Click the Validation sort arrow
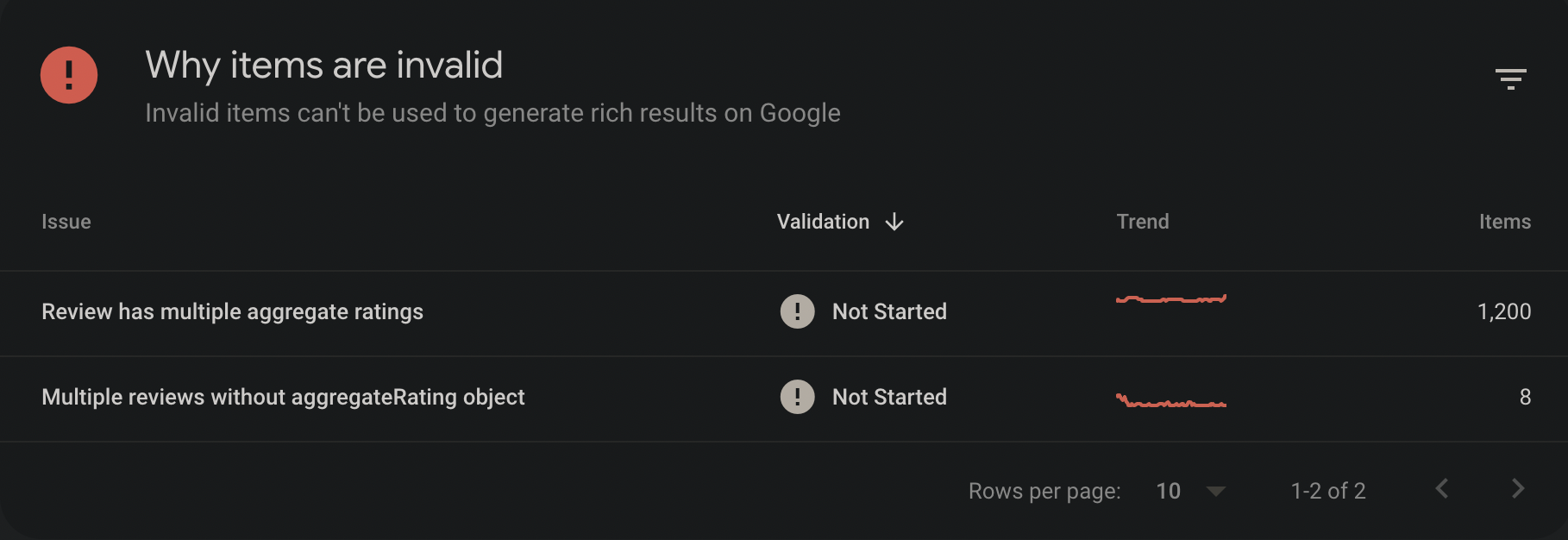 894,222
